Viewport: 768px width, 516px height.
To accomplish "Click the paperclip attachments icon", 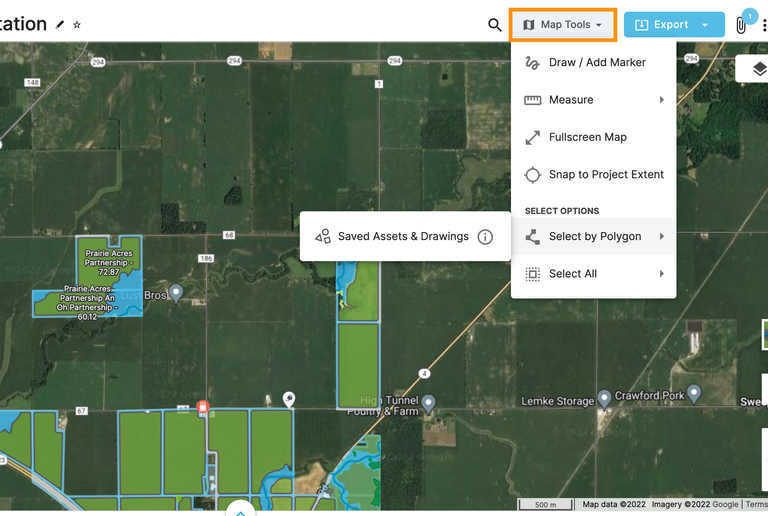I will 741,25.
